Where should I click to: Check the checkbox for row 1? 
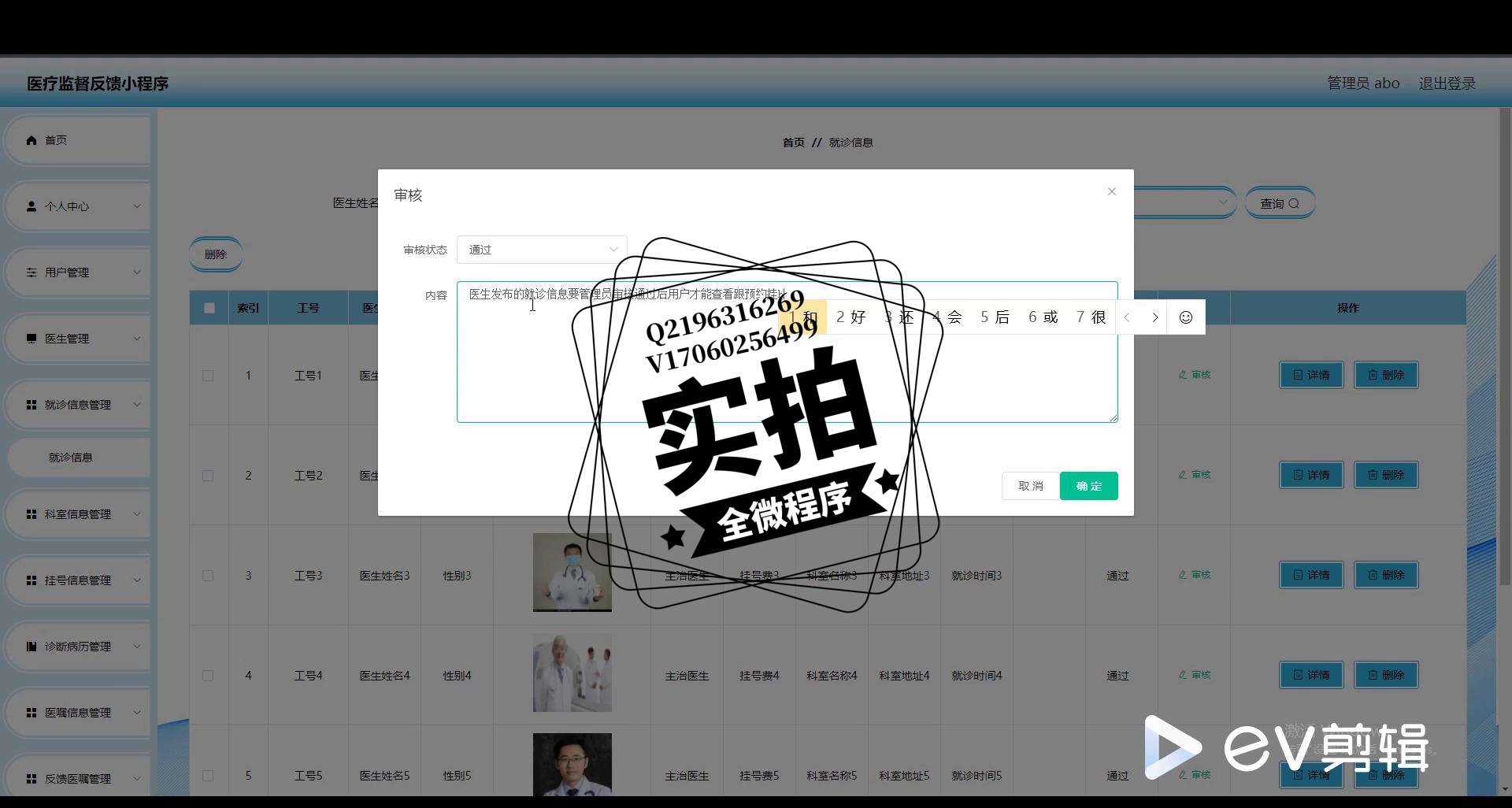tap(208, 376)
